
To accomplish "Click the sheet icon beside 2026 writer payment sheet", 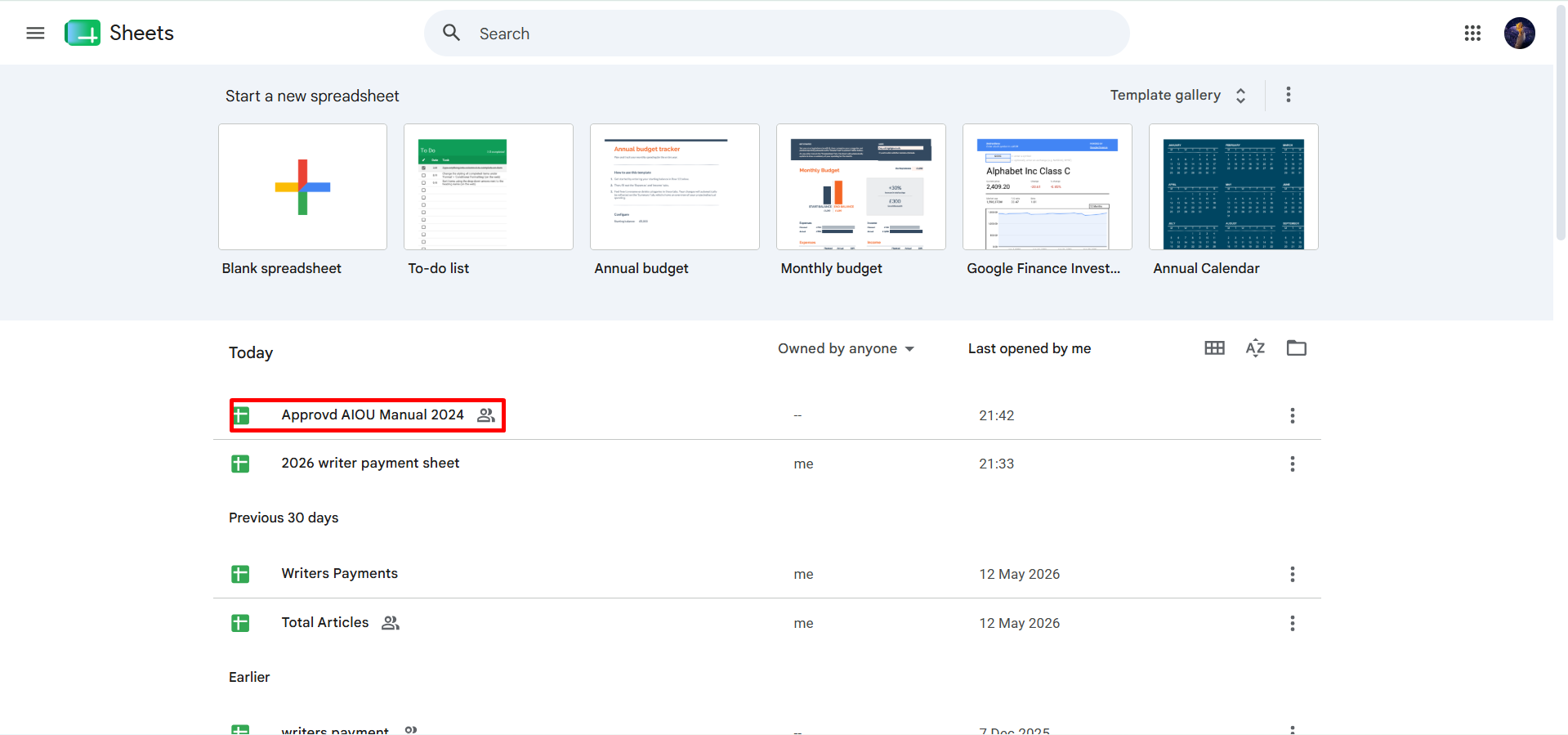I will (x=240, y=464).
